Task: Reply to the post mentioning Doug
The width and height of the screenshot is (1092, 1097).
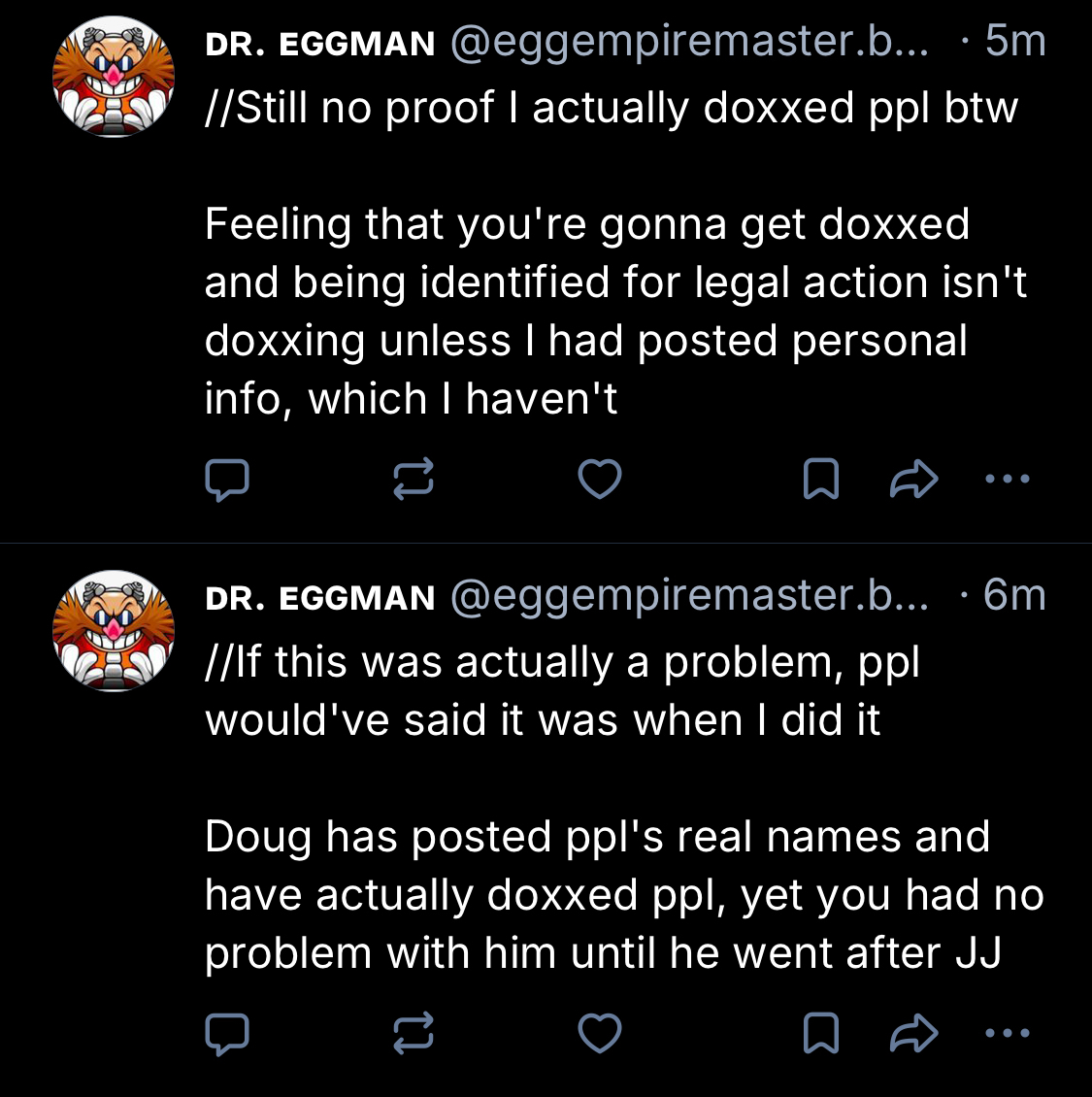Action: point(227,1033)
